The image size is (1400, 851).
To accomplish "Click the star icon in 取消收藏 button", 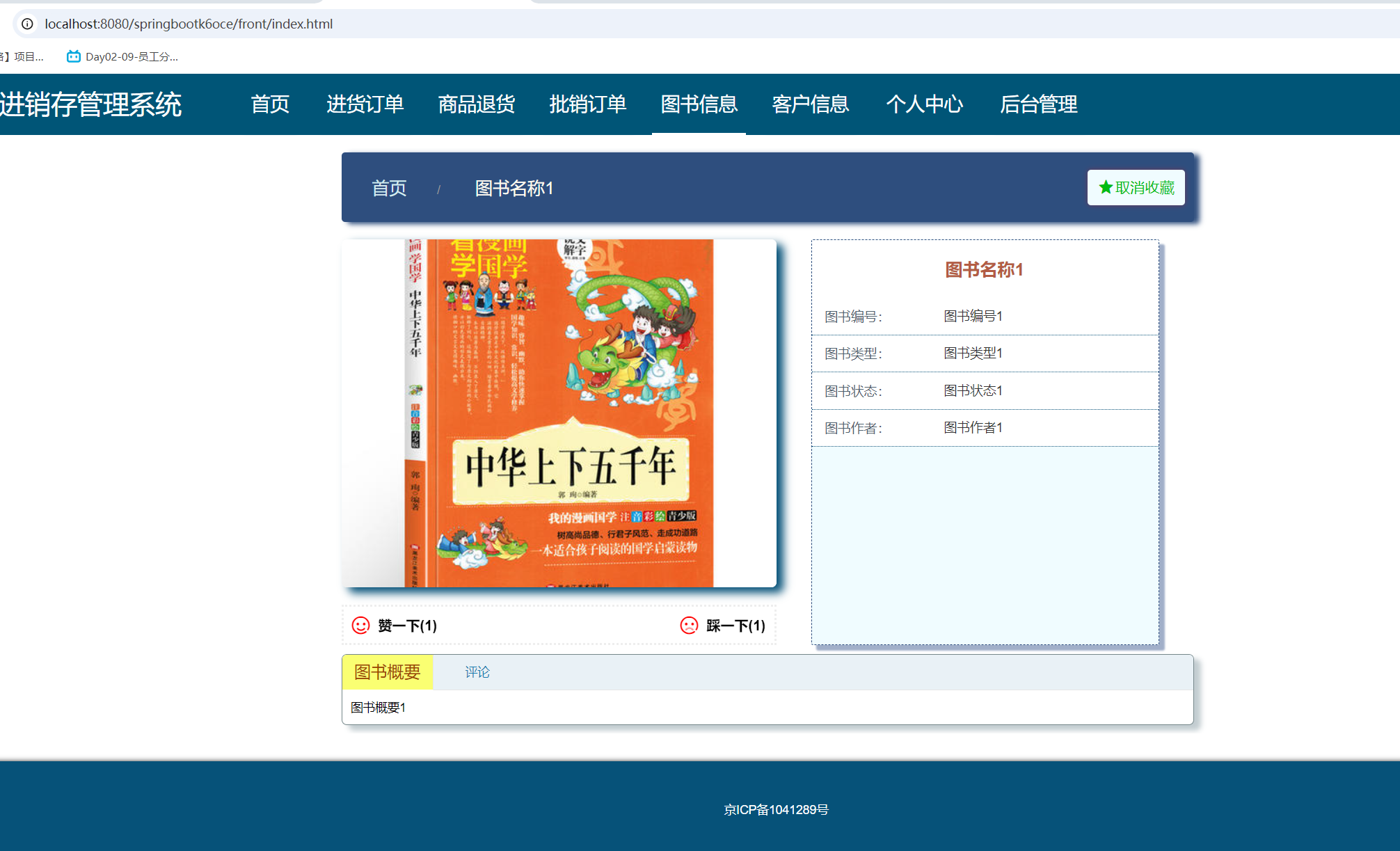I will [1105, 186].
